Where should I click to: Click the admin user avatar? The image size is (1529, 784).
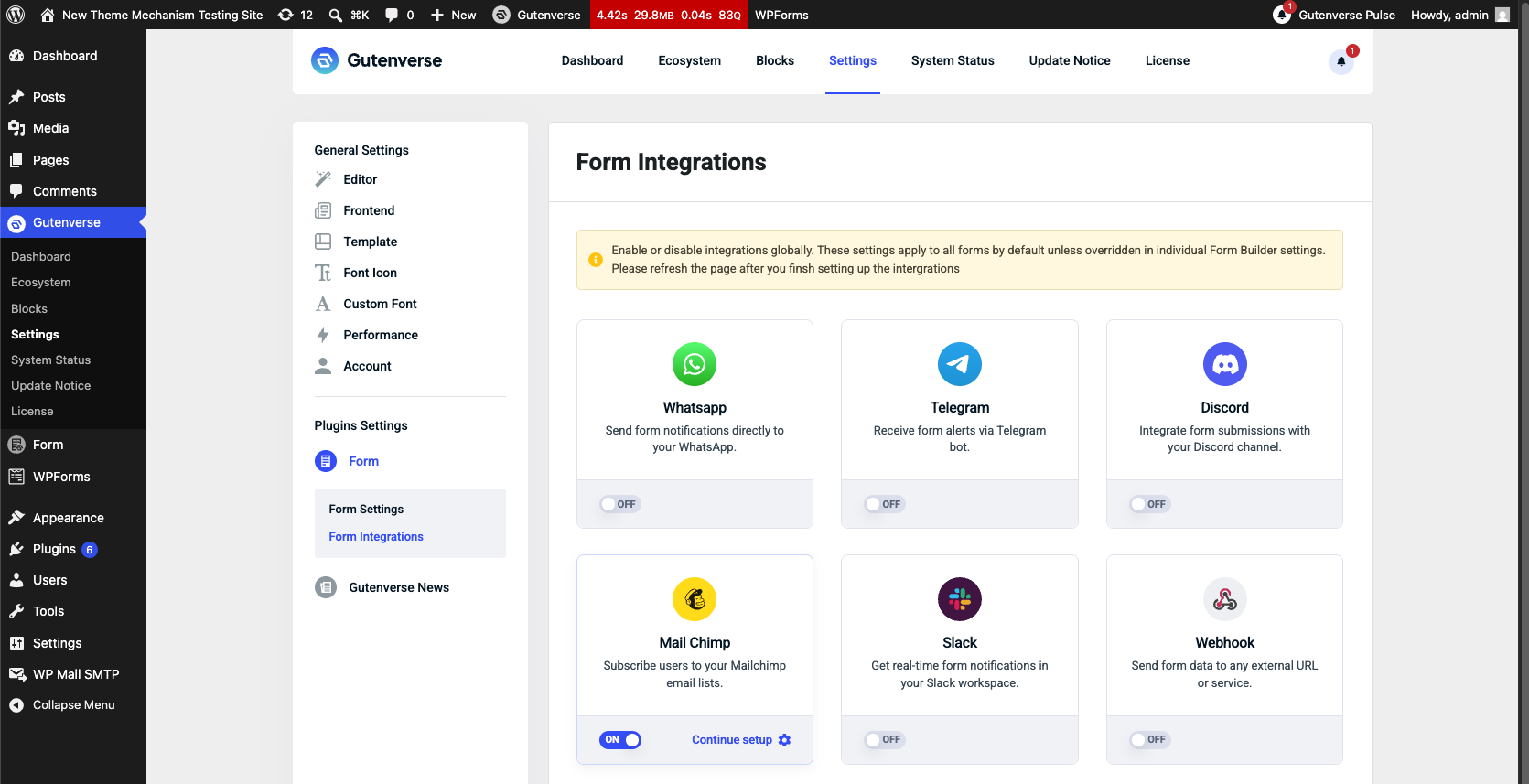tap(1502, 15)
